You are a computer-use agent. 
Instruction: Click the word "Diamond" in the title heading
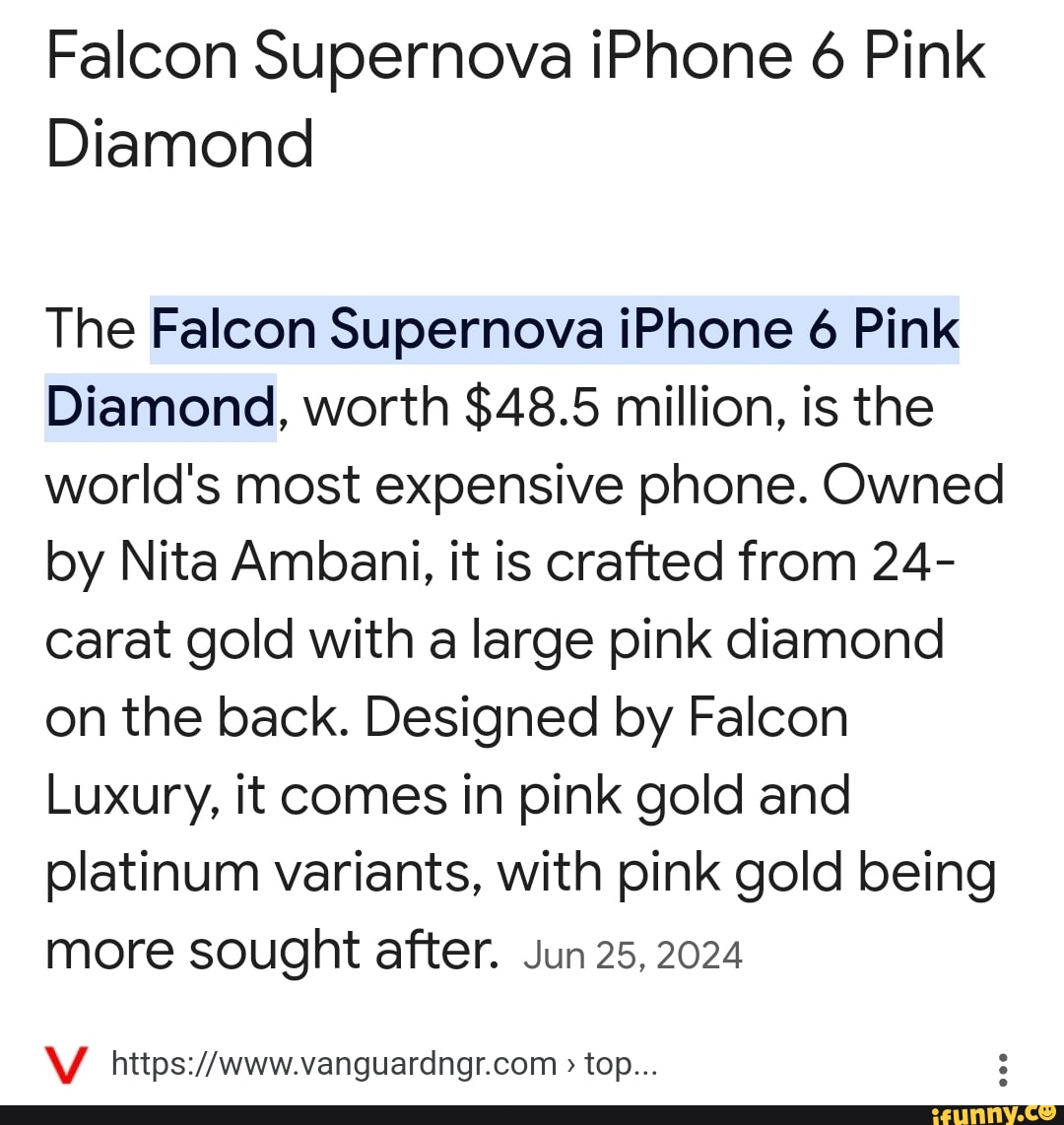point(180,144)
